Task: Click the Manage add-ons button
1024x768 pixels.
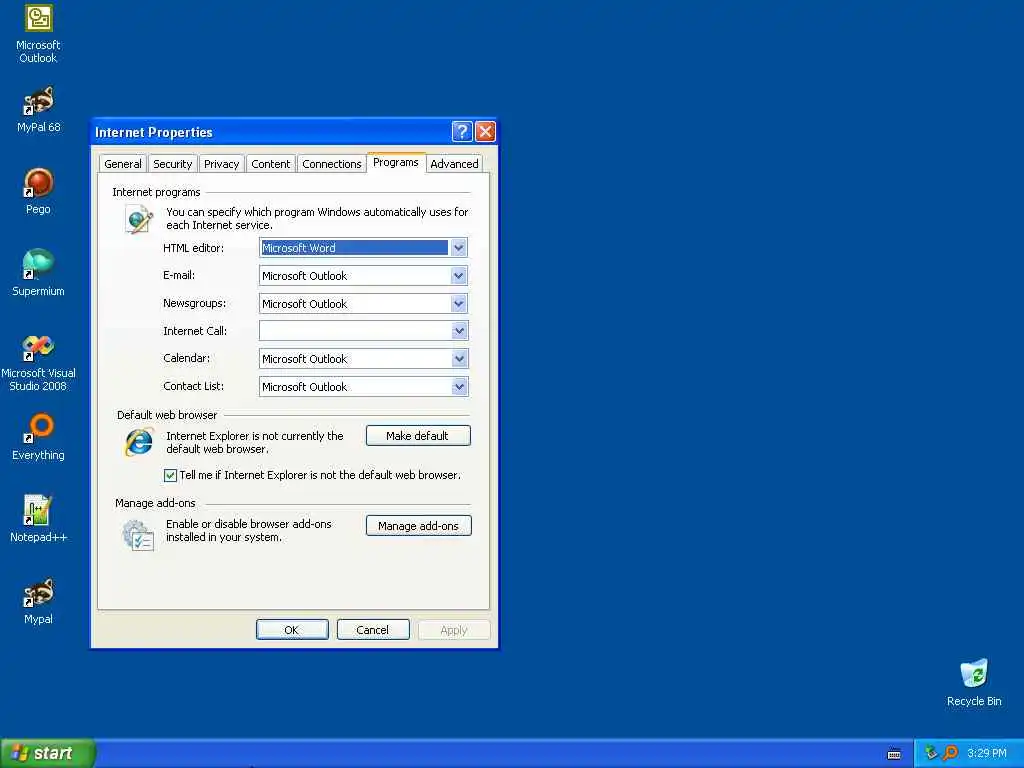Action: click(419, 526)
